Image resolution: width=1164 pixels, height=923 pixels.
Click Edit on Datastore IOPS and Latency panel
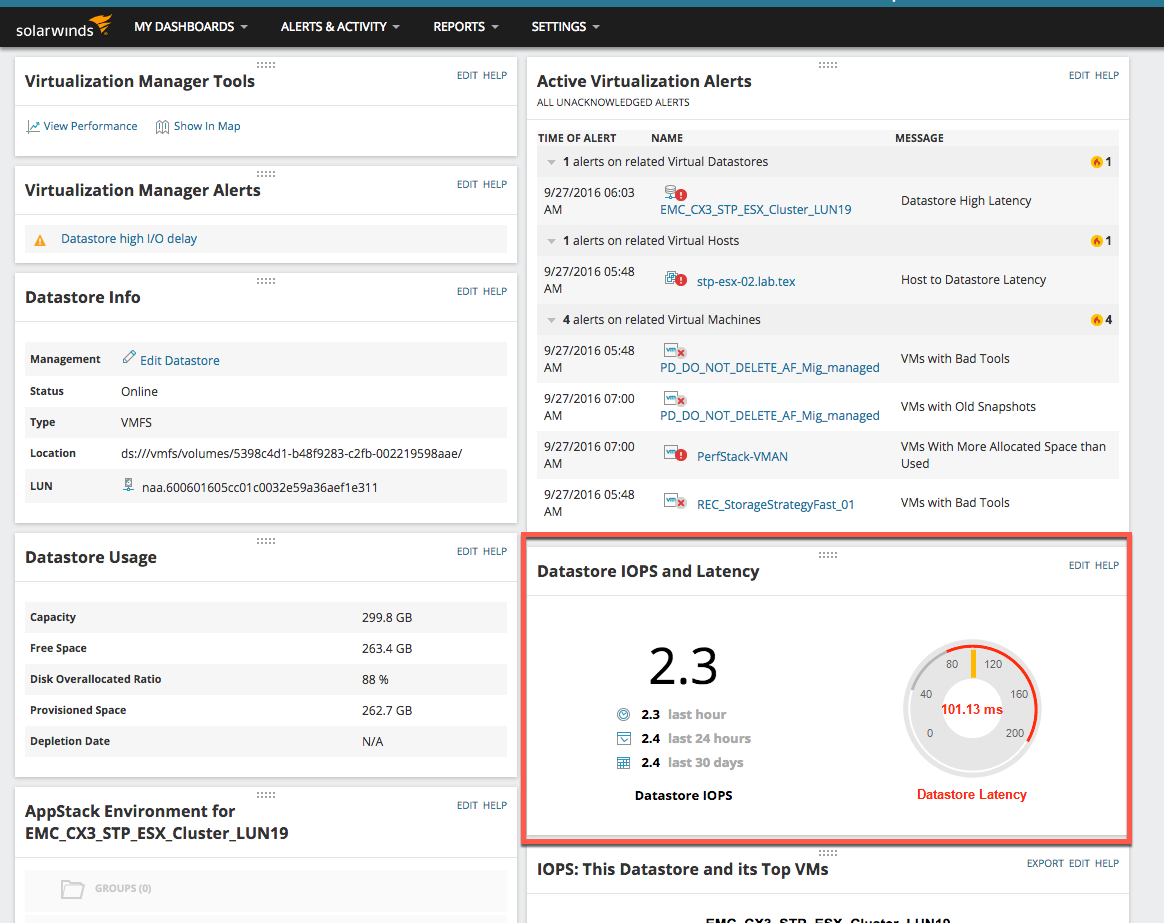point(1079,565)
